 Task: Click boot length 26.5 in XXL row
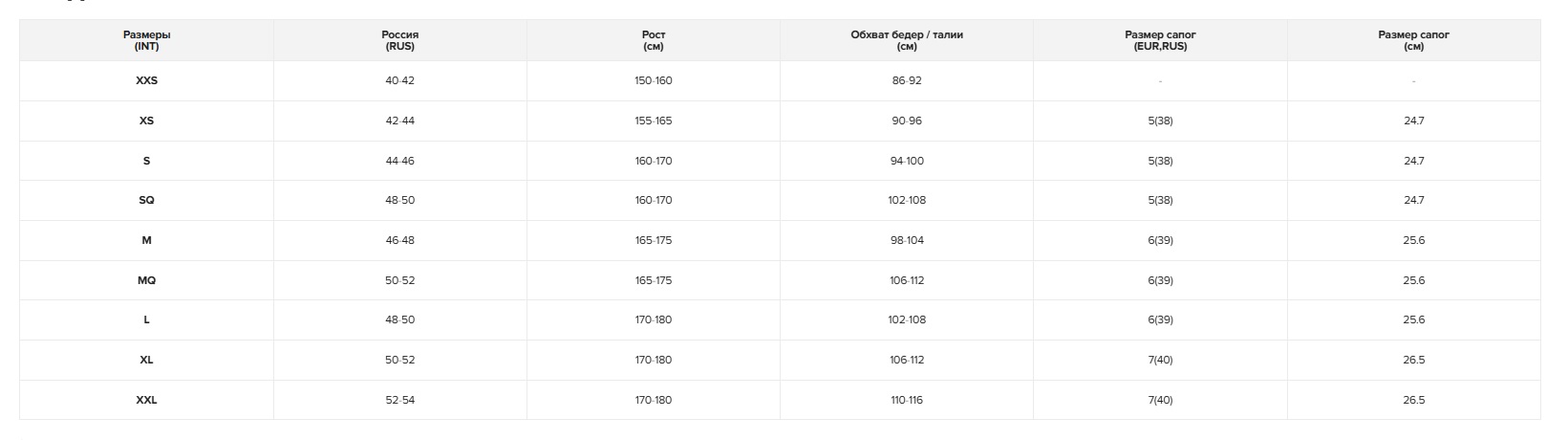coord(1413,401)
